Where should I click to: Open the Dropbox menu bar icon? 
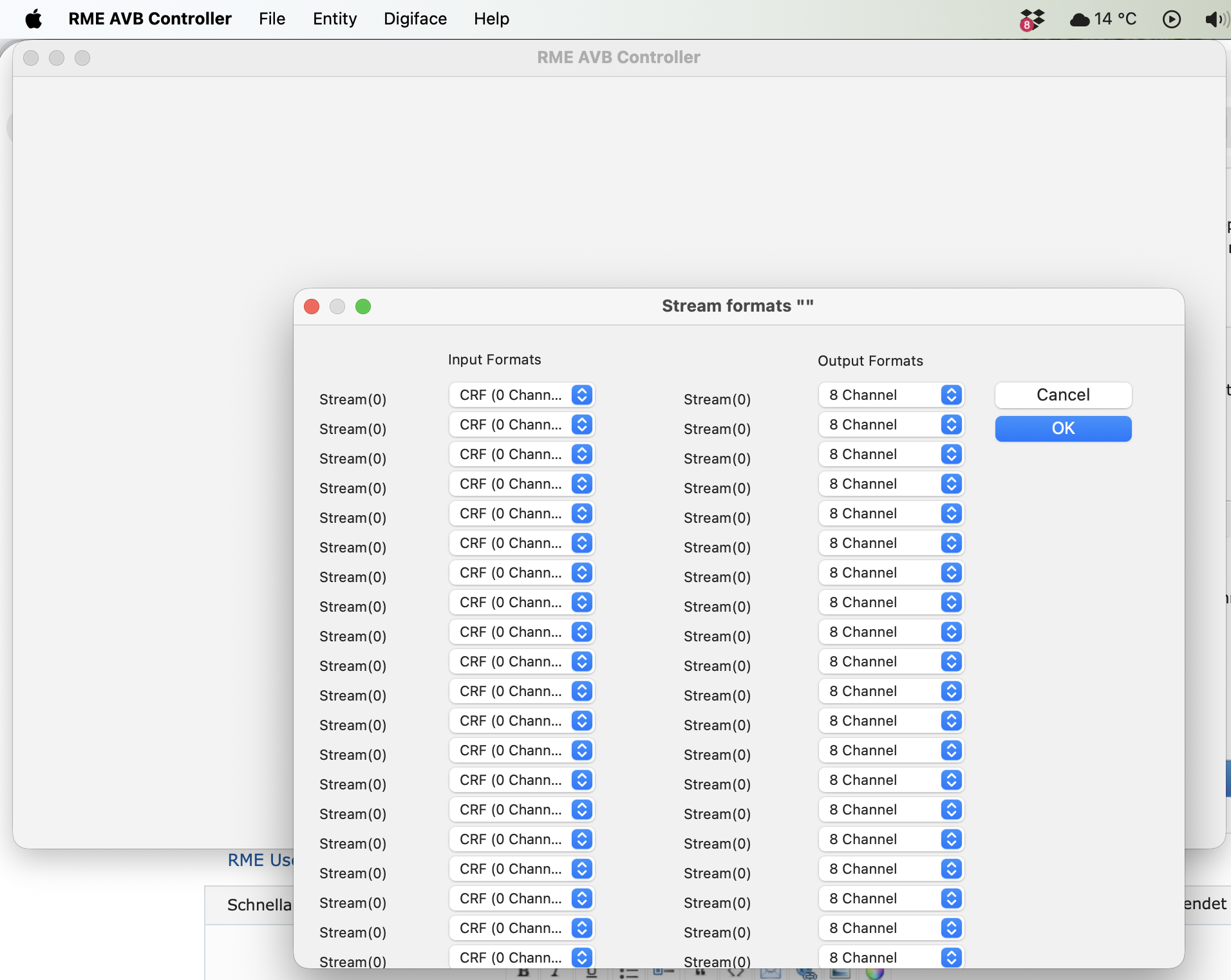[1031, 19]
